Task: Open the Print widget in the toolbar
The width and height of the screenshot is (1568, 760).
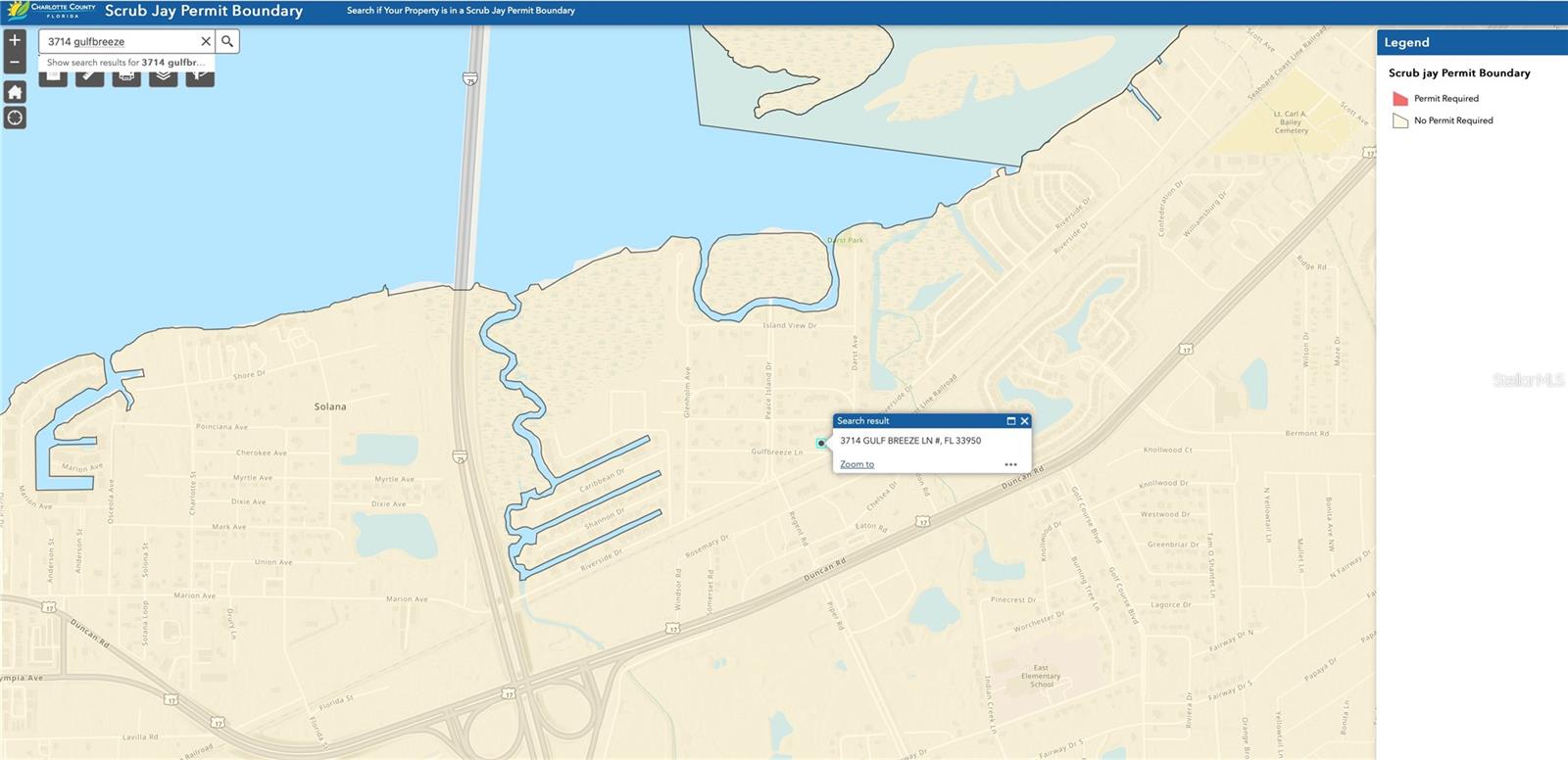Action: pyautogui.click(x=126, y=77)
